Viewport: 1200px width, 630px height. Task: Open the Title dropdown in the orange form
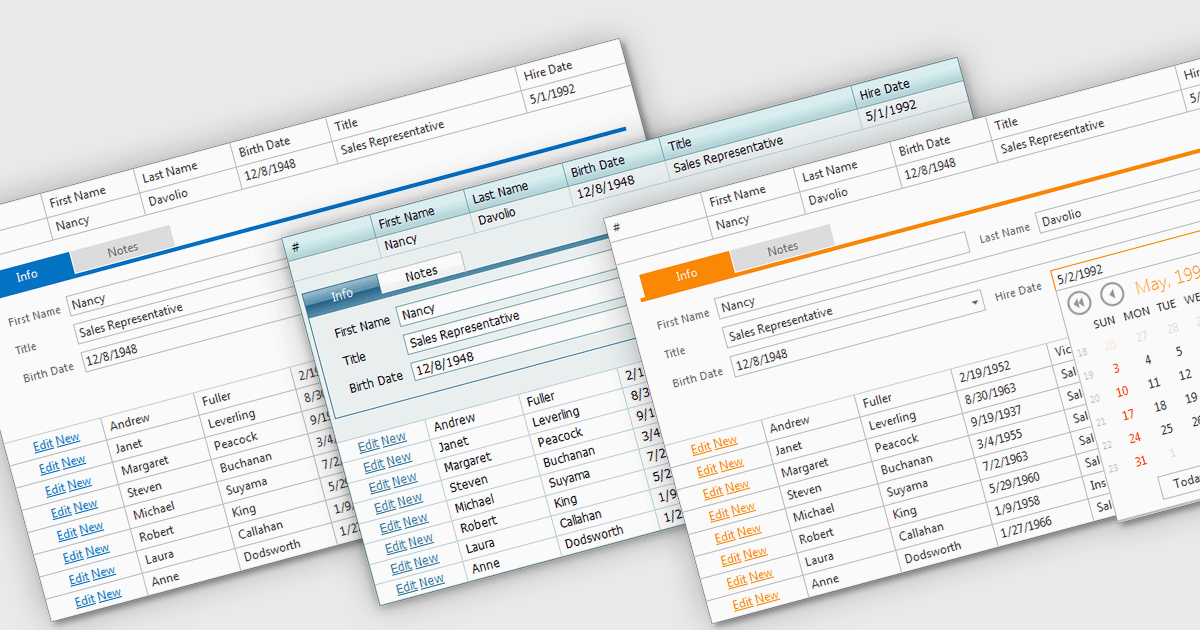click(975, 301)
